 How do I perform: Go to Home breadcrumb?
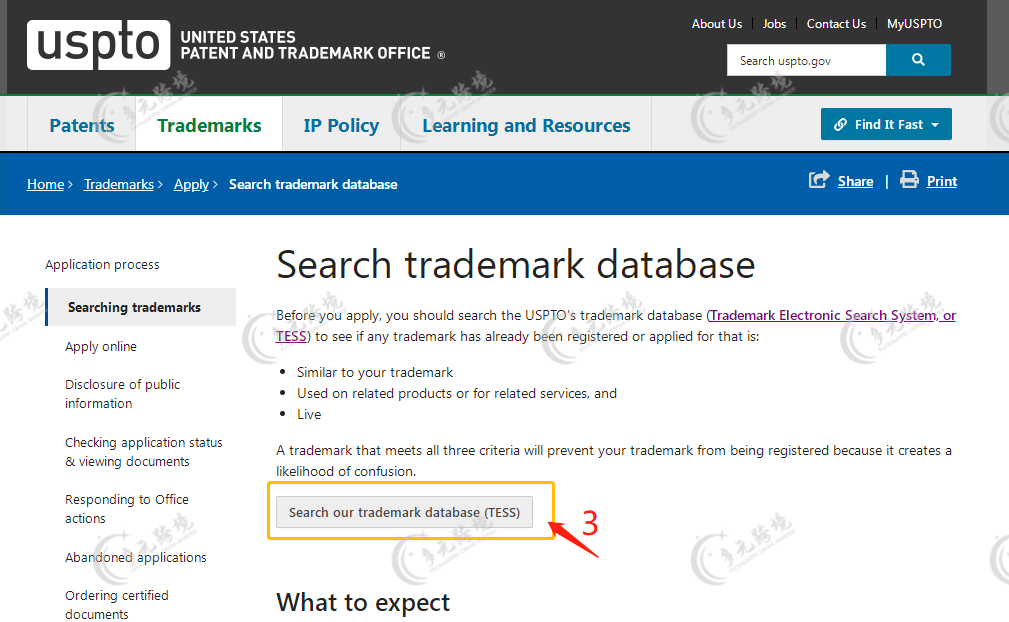pos(45,185)
